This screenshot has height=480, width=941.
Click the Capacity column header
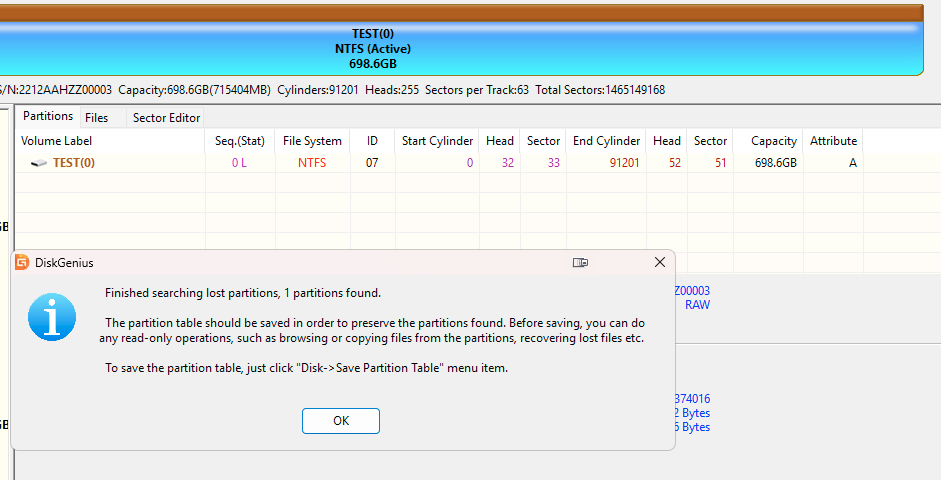(x=773, y=141)
